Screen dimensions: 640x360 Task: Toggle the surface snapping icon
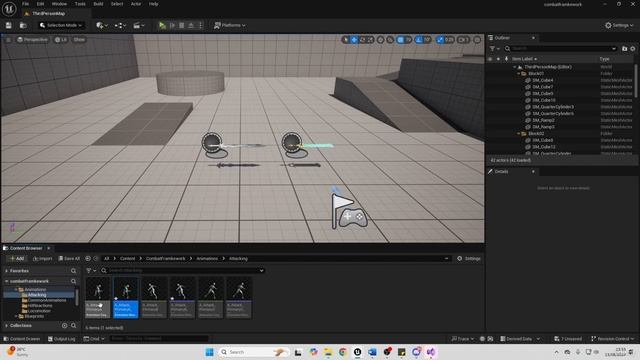click(390, 40)
